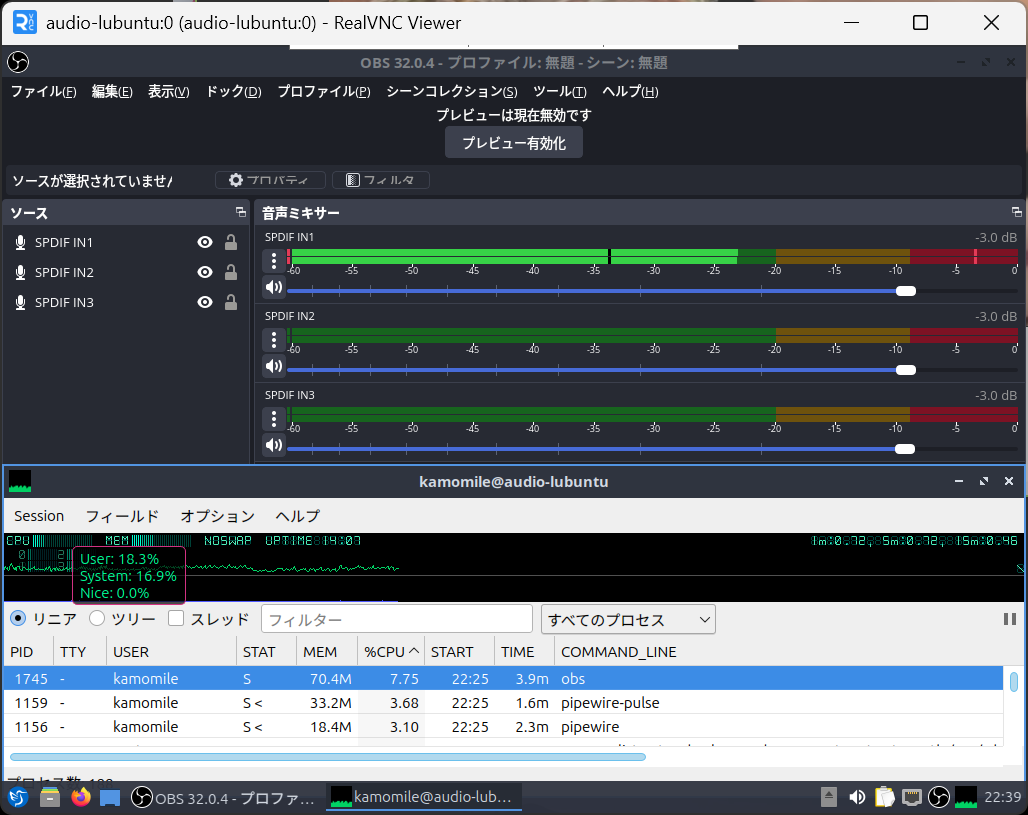Image resolution: width=1028 pixels, height=815 pixels.
Task: Click the SPDIF IN3 volume slider handle
Action: tap(906, 449)
